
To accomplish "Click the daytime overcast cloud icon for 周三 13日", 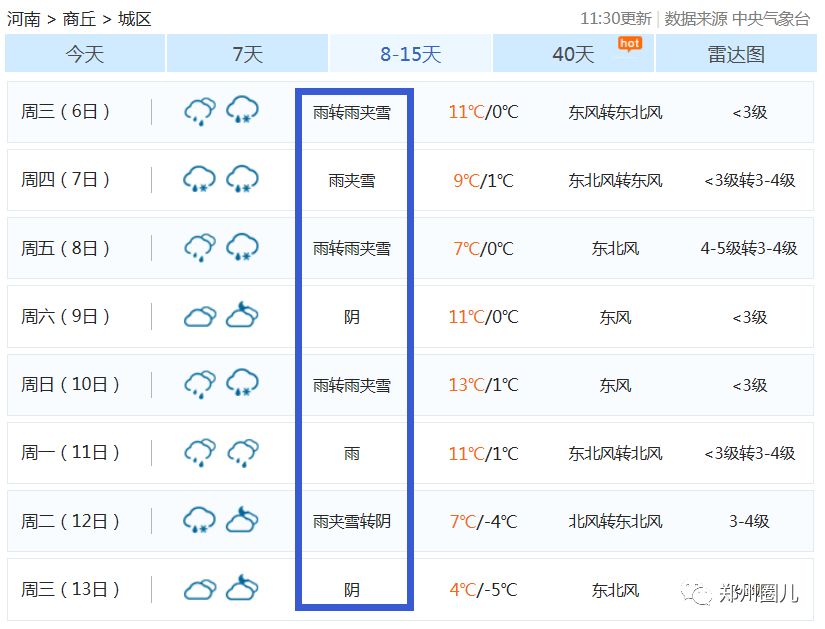I will click(x=200, y=590).
